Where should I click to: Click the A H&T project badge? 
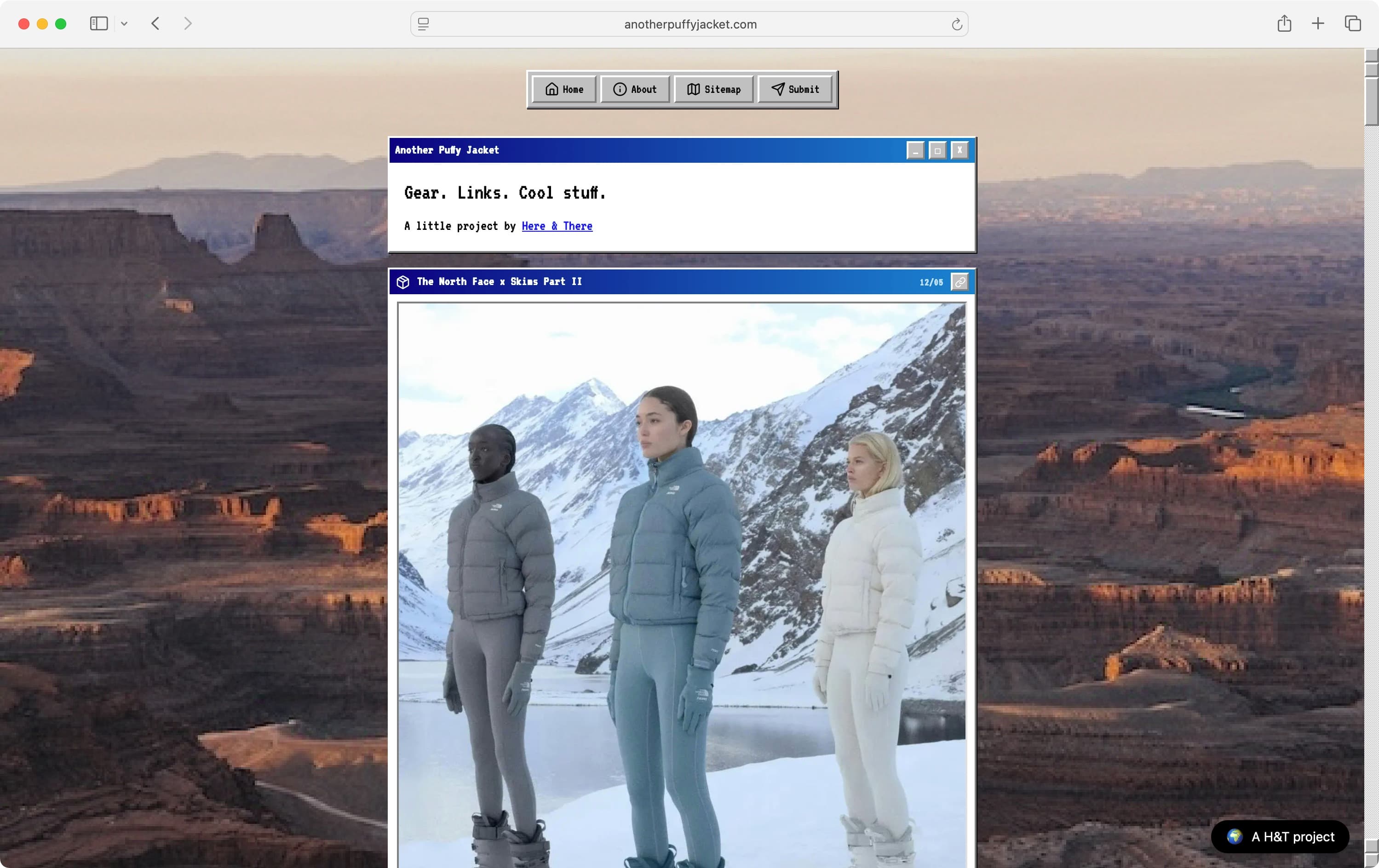click(1280, 837)
